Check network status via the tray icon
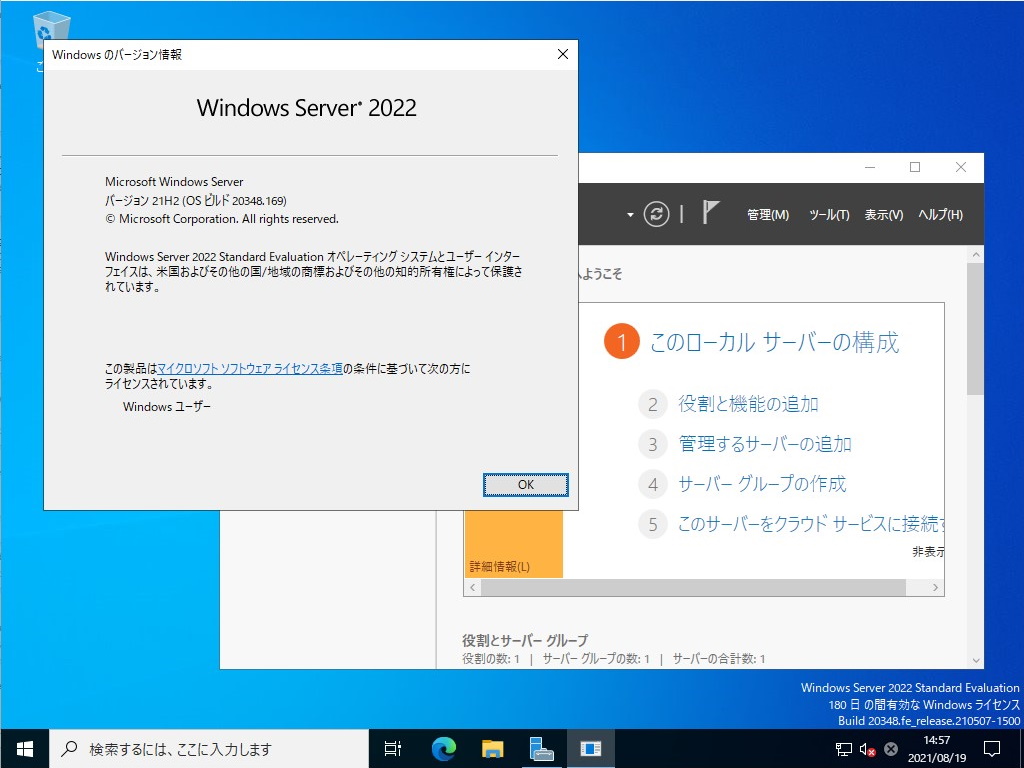 tap(844, 748)
